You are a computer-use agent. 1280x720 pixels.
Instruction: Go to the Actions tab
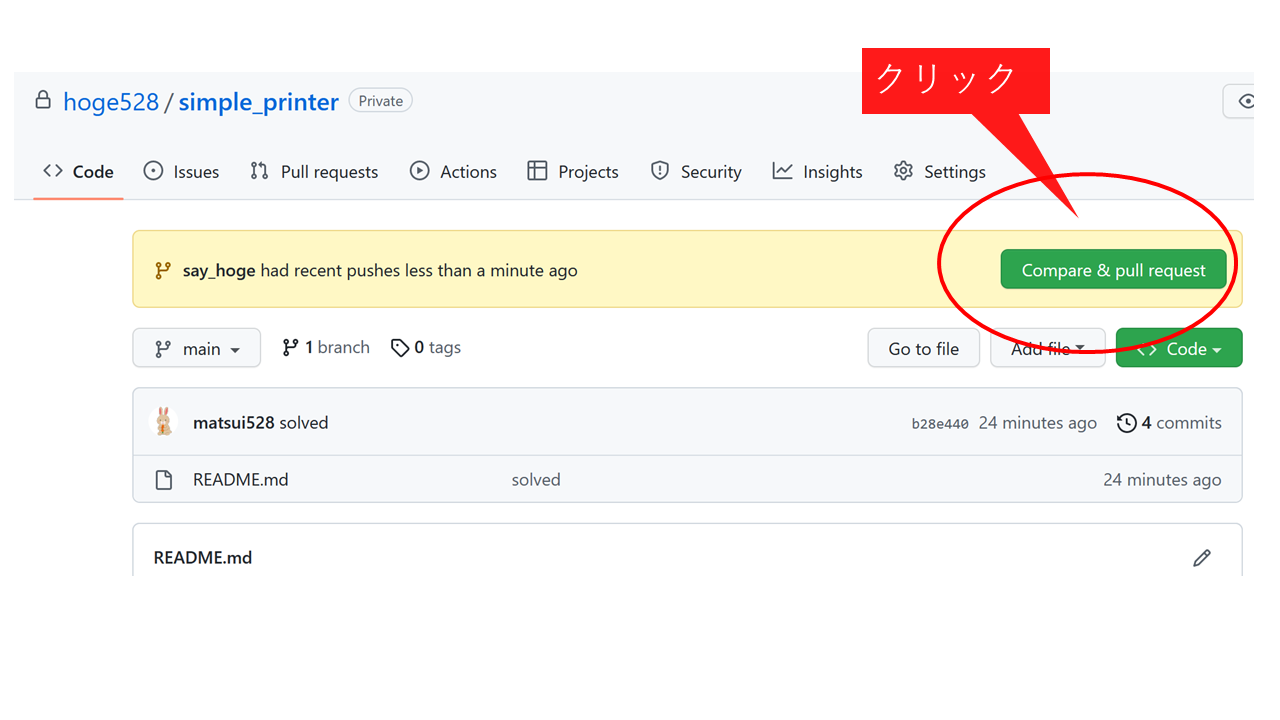pyautogui.click(x=453, y=172)
